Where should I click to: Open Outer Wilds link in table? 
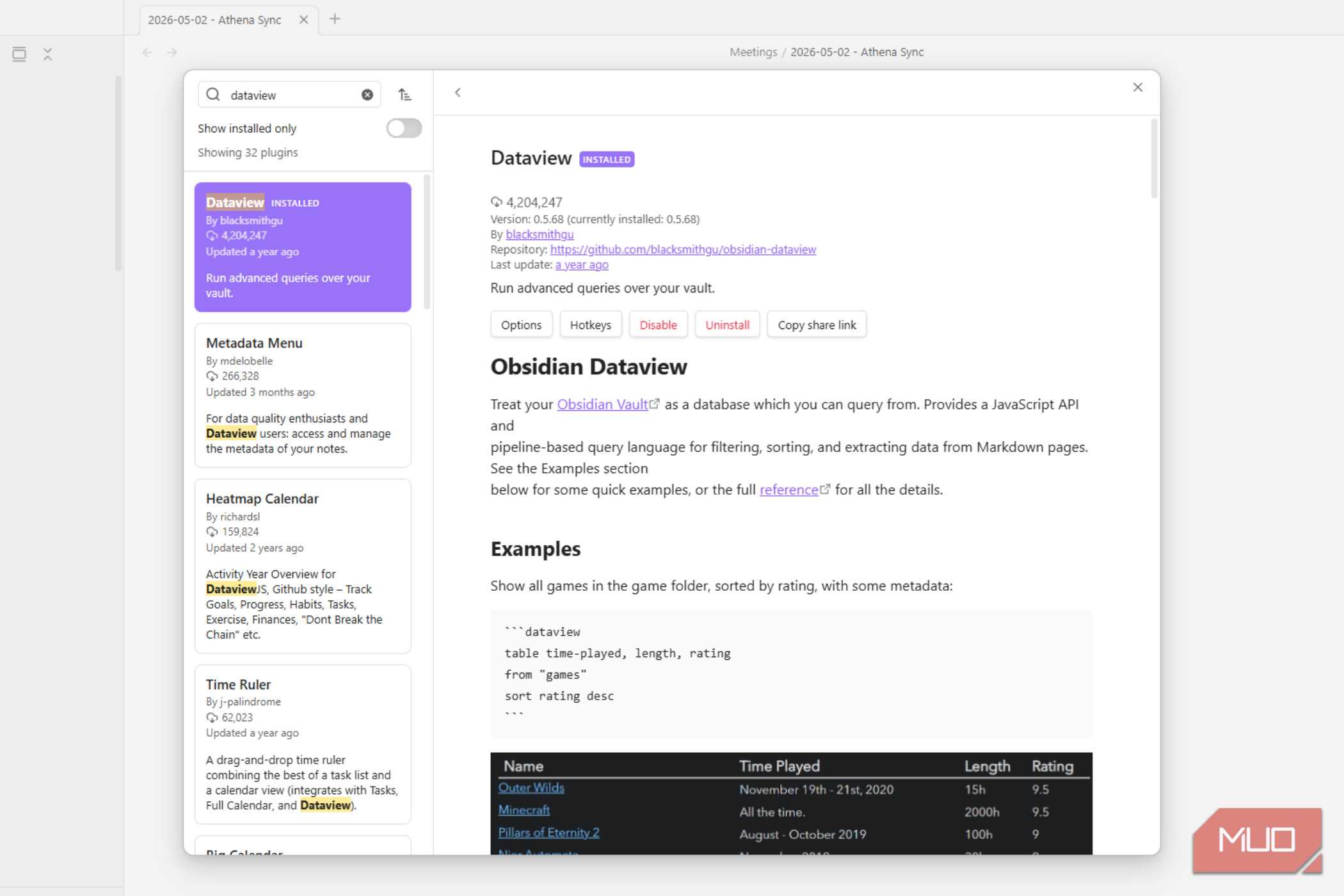pos(531,788)
